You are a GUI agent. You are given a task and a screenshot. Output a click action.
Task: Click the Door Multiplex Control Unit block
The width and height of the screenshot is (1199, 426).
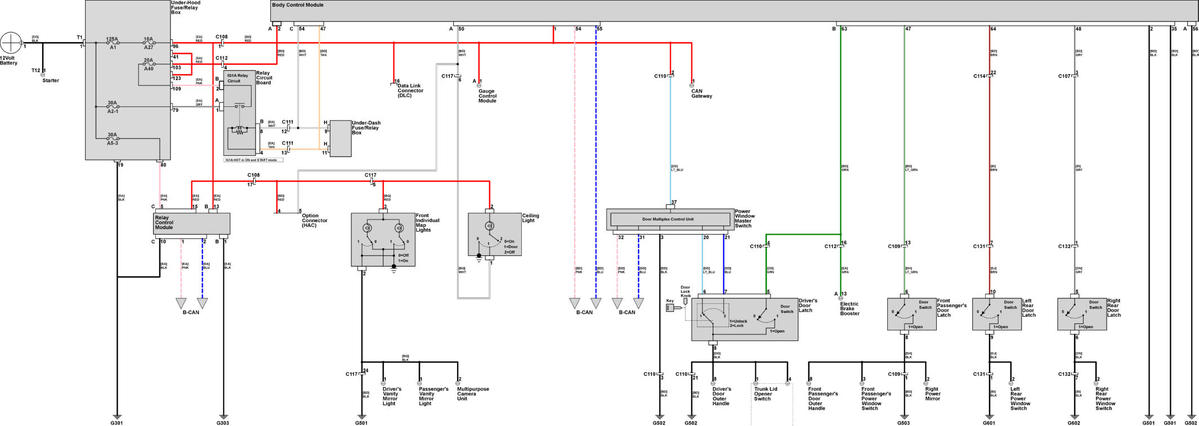669,220
